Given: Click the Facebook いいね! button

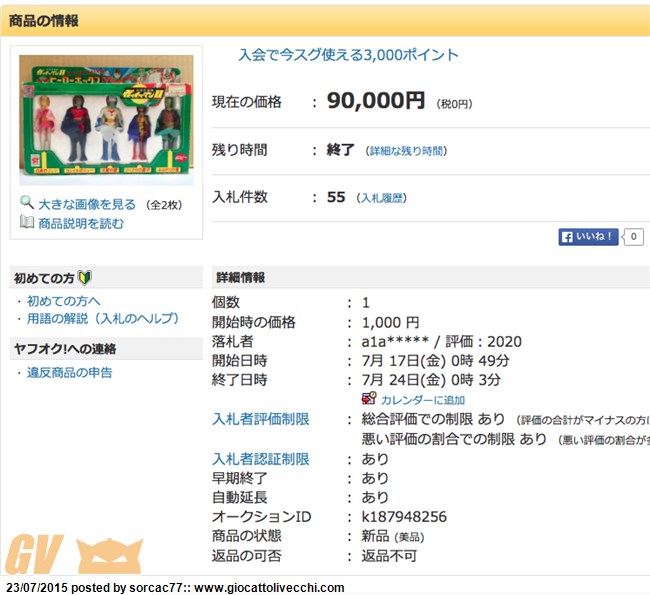Looking at the screenshot, I should (588, 237).
